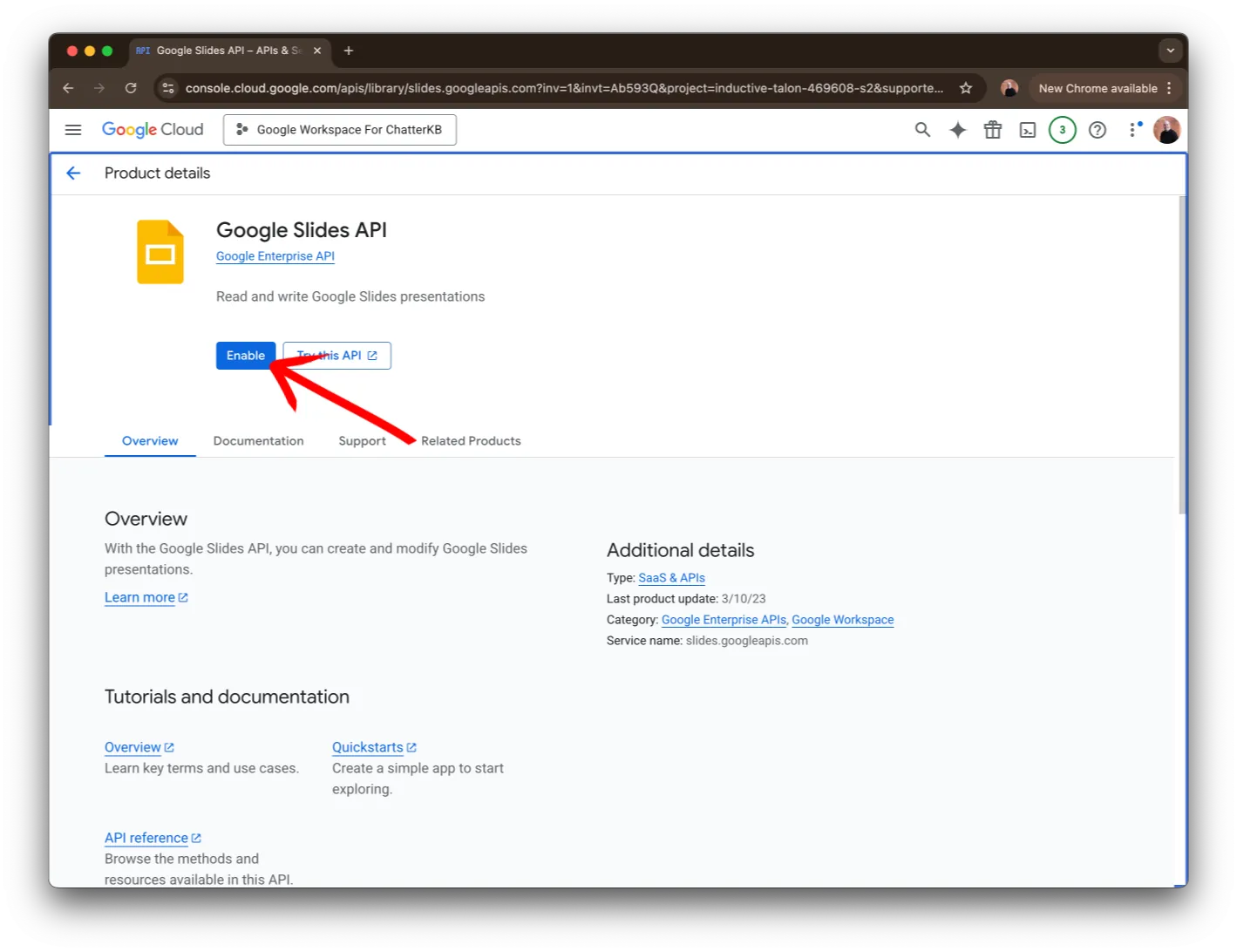Open Try this API link
This screenshot has height=952, width=1237.
(336, 356)
